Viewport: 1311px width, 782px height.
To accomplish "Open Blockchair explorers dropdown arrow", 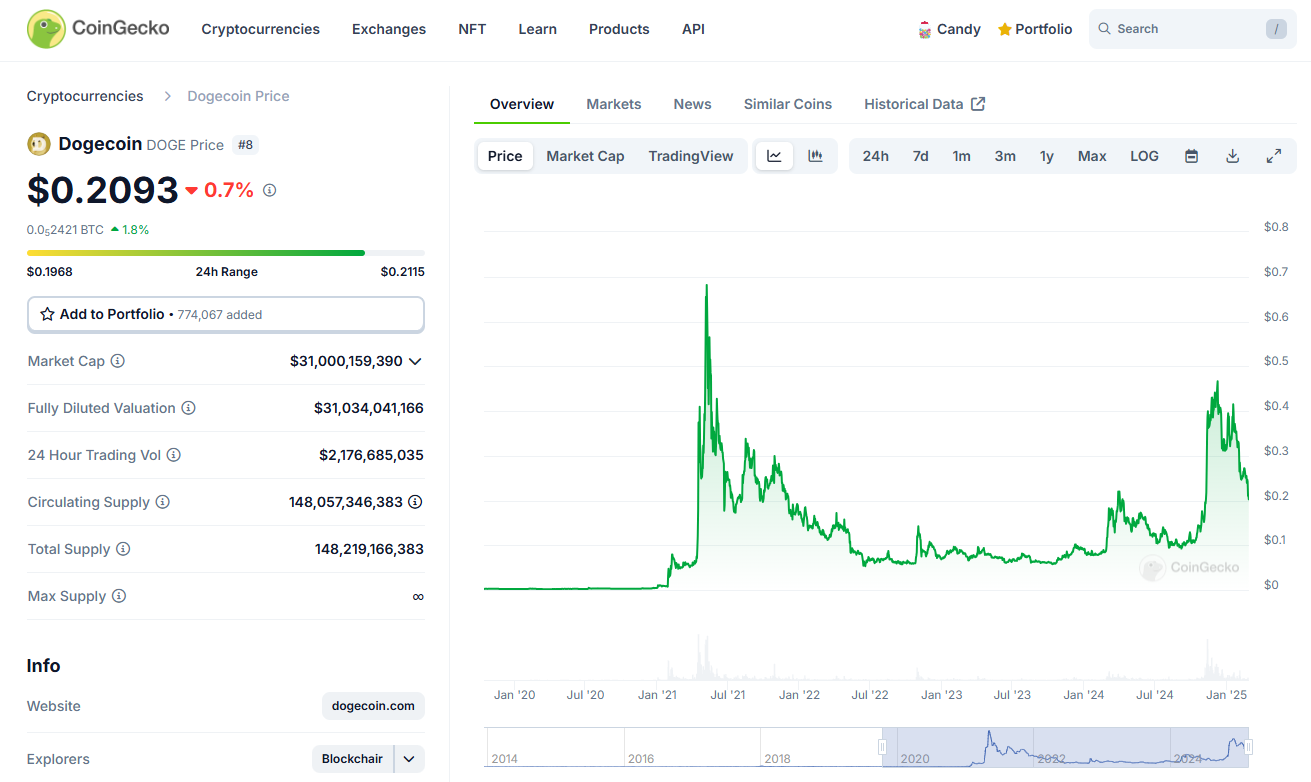I will pyautogui.click(x=409, y=759).
